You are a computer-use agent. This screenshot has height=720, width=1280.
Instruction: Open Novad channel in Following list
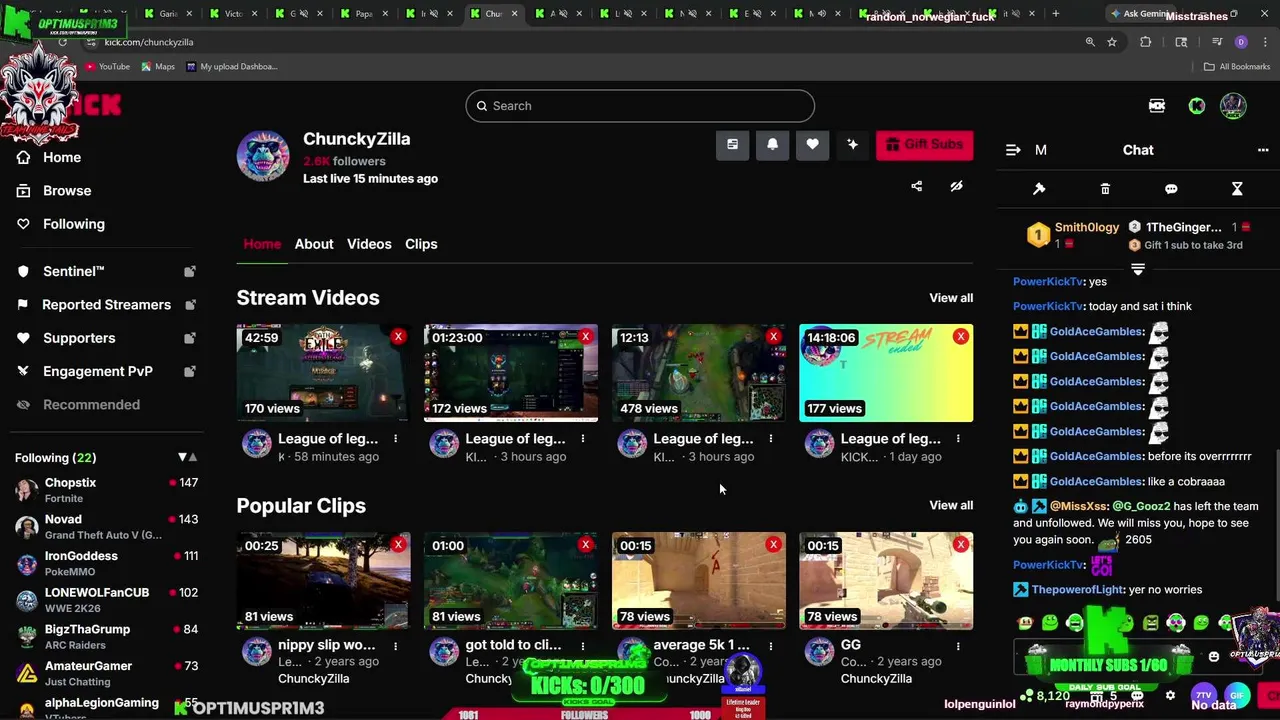click(105, 527)
